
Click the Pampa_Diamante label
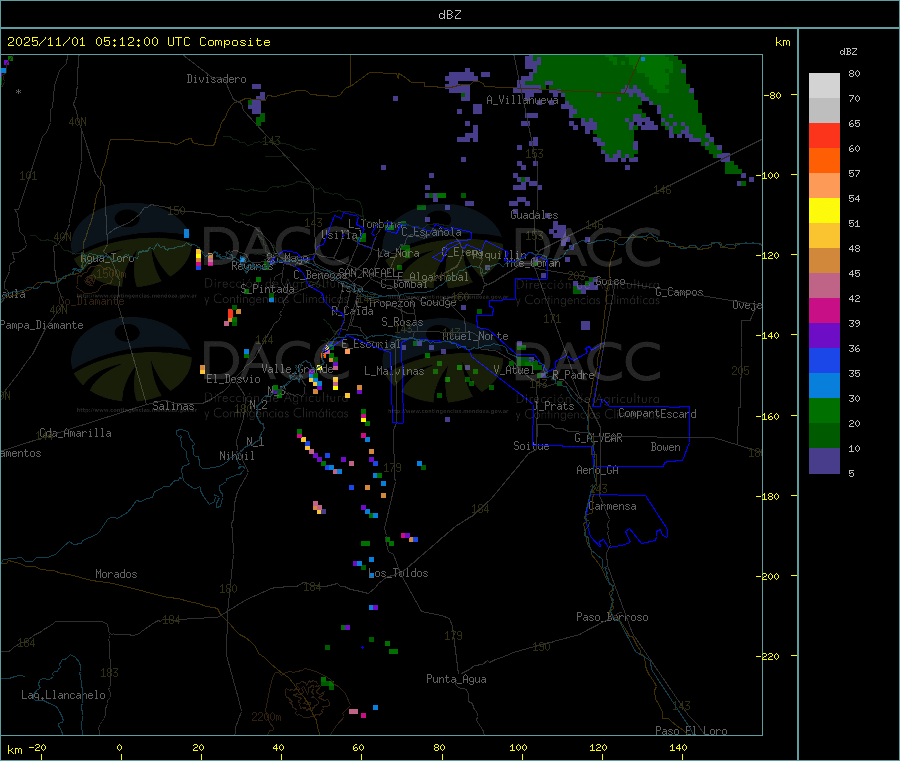pos(42,325)
